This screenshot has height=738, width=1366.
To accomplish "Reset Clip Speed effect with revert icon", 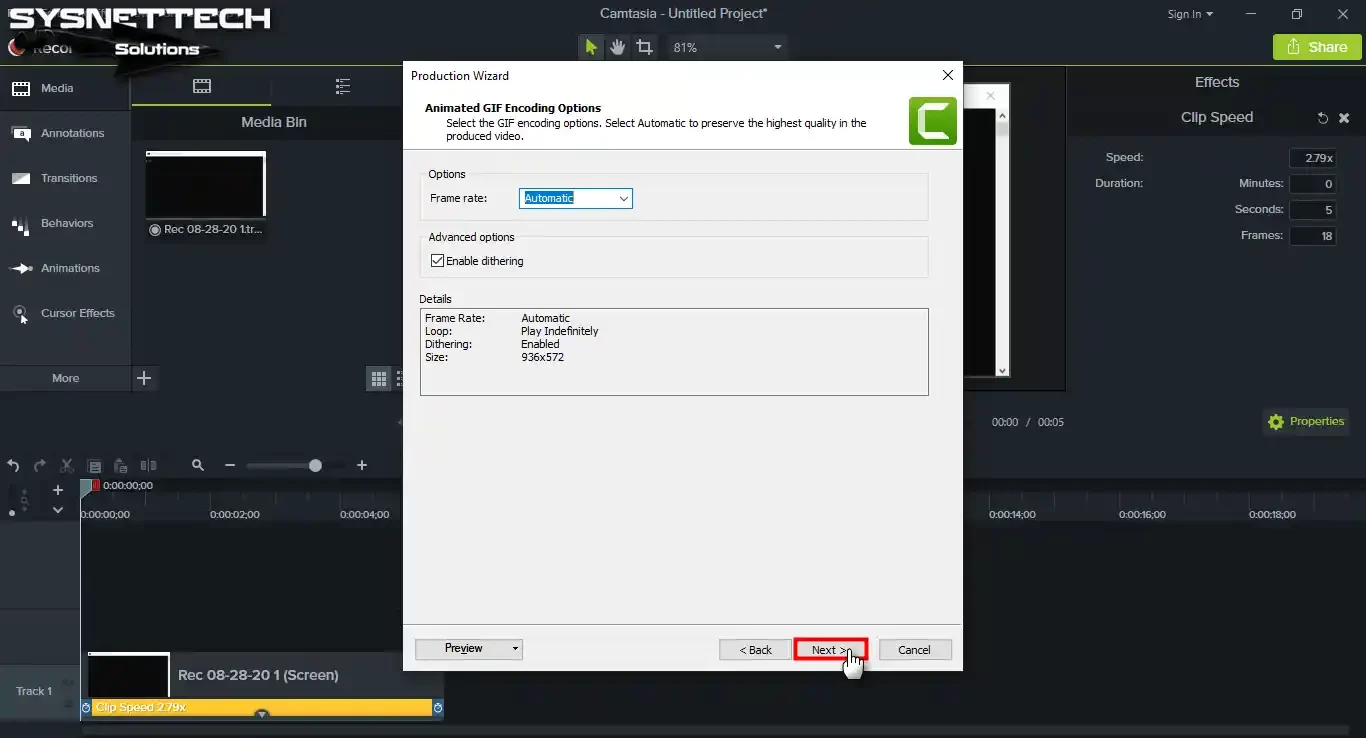I will point(1323,118).
